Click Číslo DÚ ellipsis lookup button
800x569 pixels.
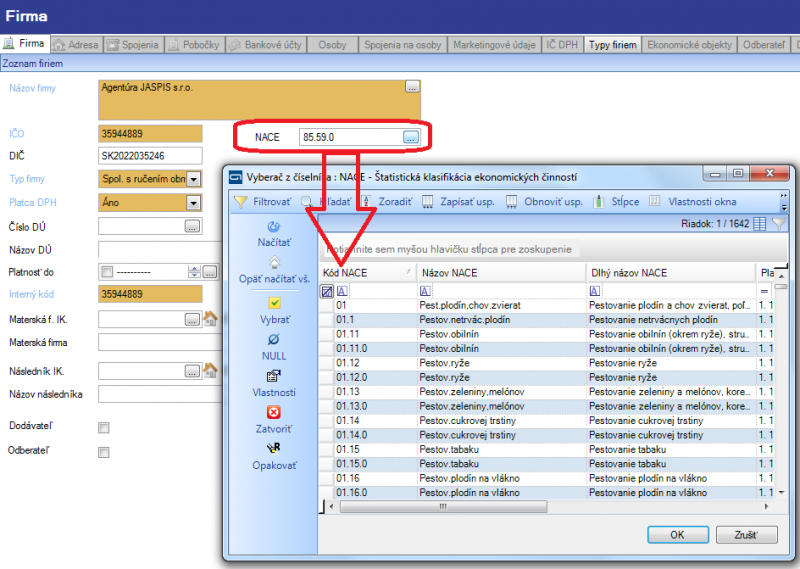click(192, 226)
